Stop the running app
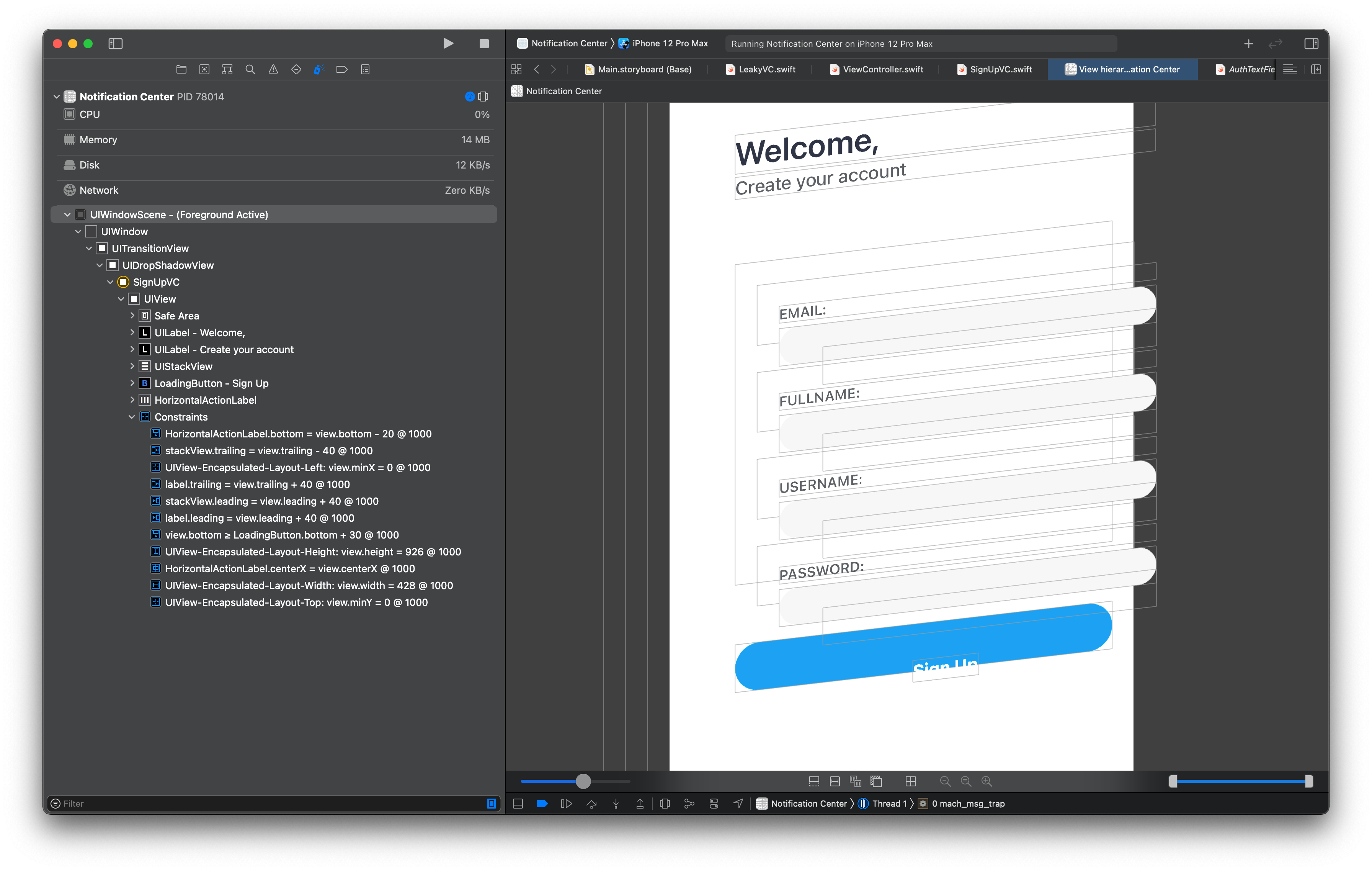 tap(483, 43)
